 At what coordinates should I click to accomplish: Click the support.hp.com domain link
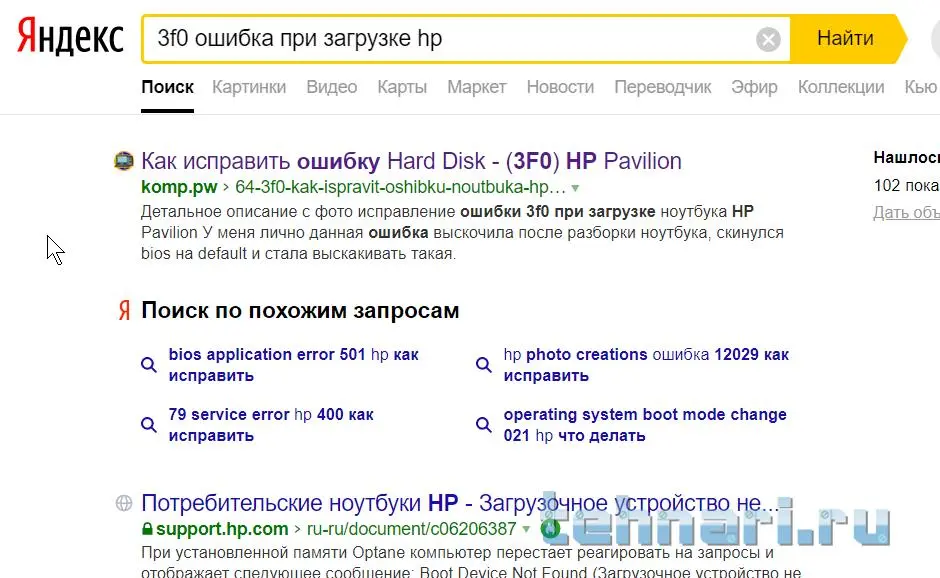click(x=222, y=529)
